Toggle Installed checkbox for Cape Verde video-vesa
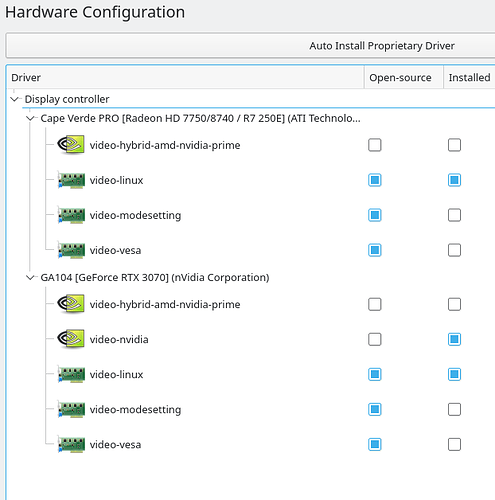The width and height of the screenshot is (495, 500). click(454, 250)
